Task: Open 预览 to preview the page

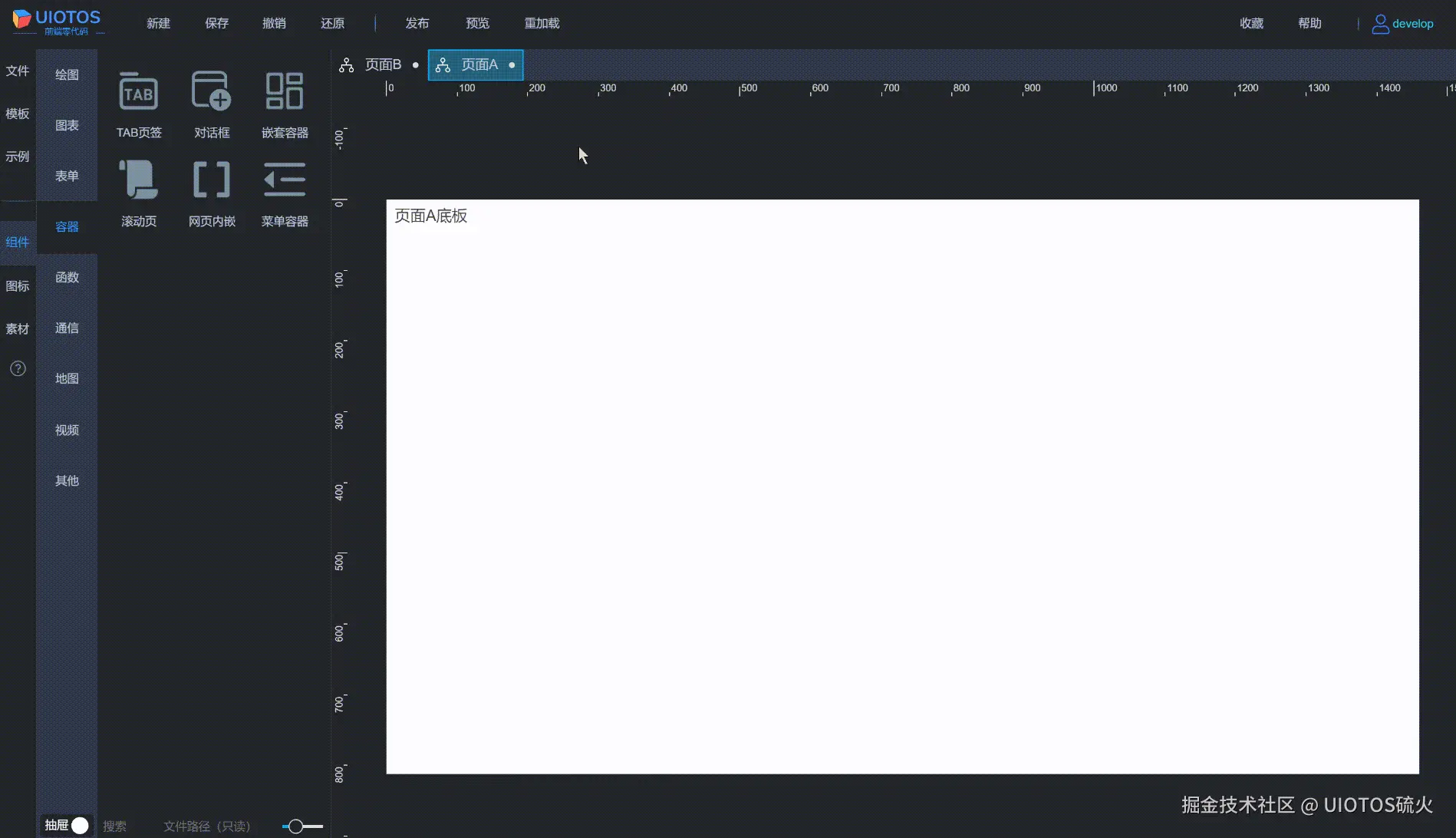Action: click(x=477, y=23)
